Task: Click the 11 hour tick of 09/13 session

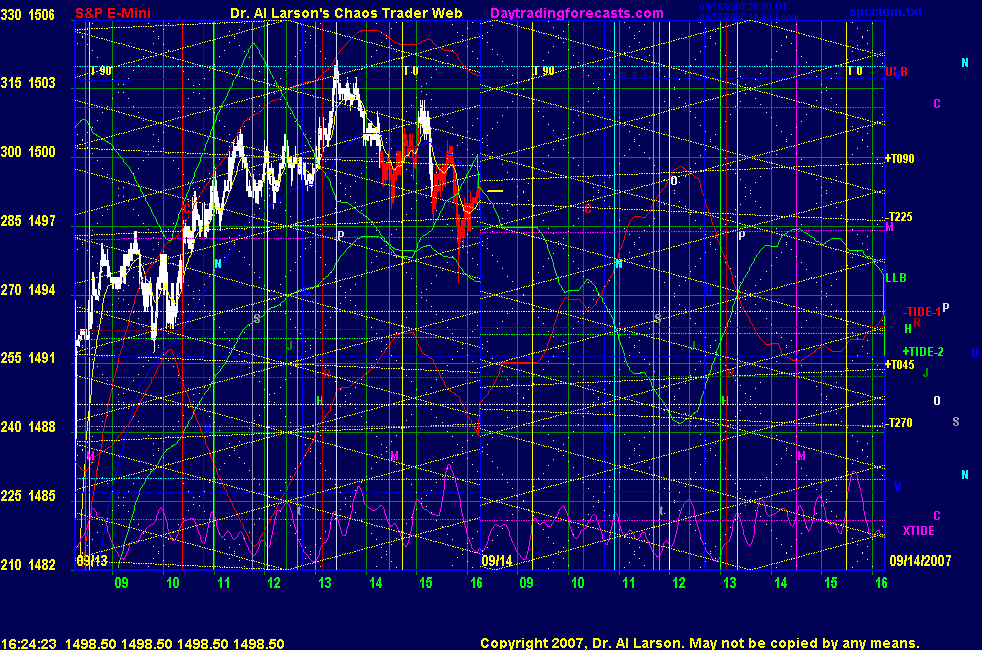Action: click(x=224, y=583)
